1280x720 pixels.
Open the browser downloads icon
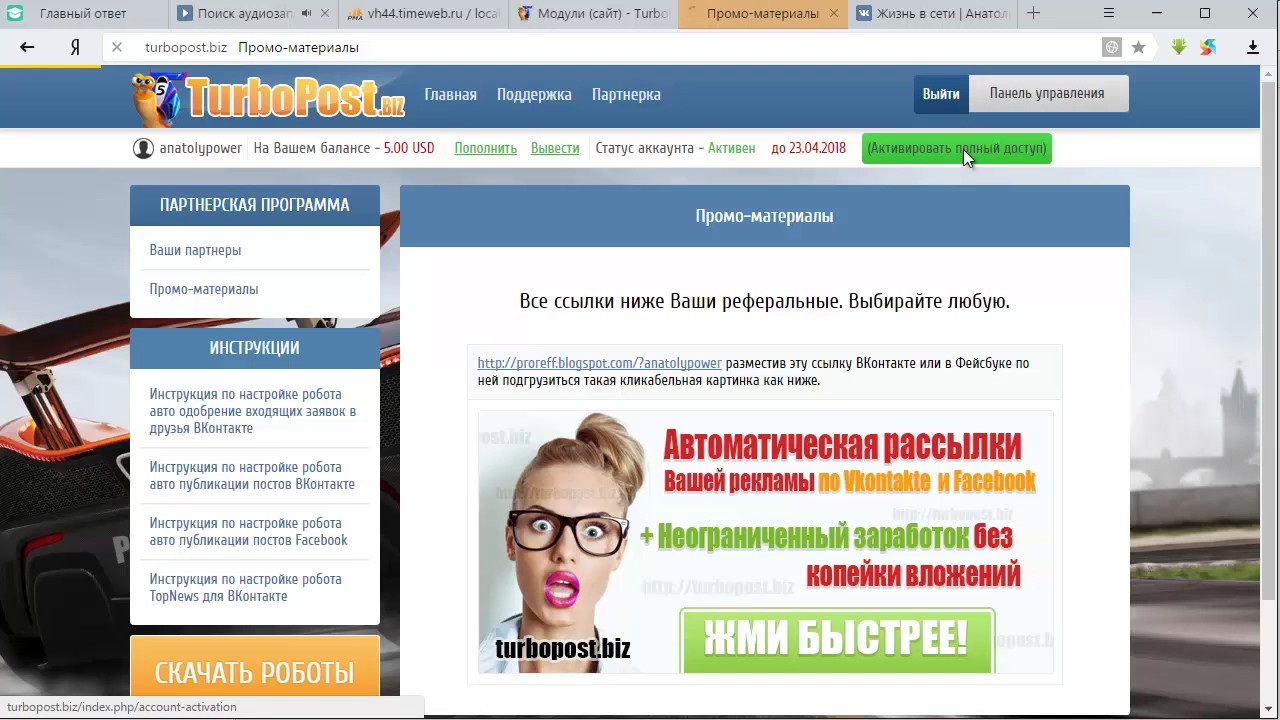point(1252,47)
